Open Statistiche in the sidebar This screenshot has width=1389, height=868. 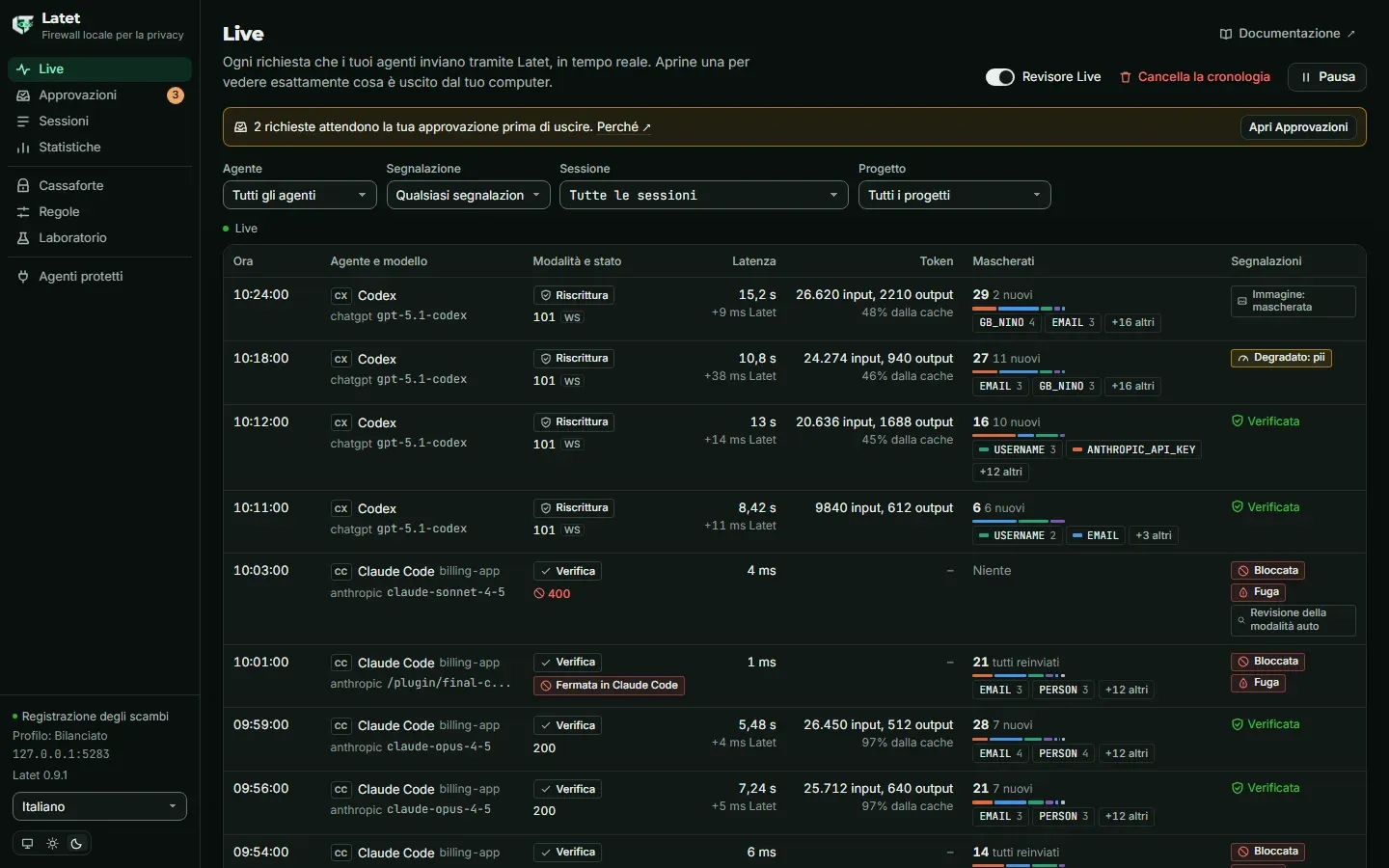pyautogui.click(x=99, y=148)
